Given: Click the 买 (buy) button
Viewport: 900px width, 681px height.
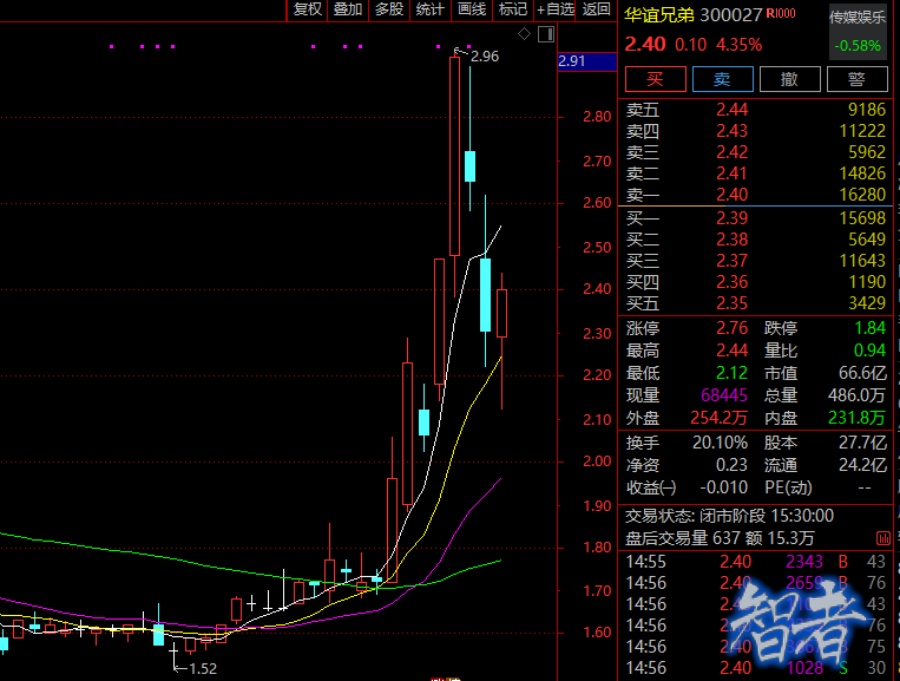Looking at the screenshot, I should 655,79.
